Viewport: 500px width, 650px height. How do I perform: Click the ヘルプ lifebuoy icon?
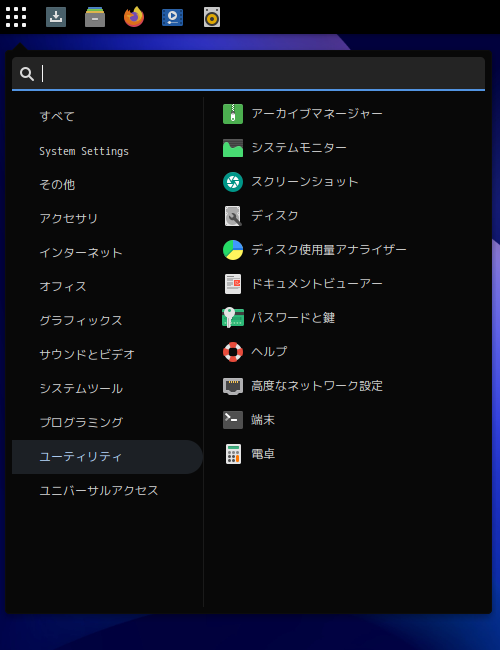click(x=233, y=352)
